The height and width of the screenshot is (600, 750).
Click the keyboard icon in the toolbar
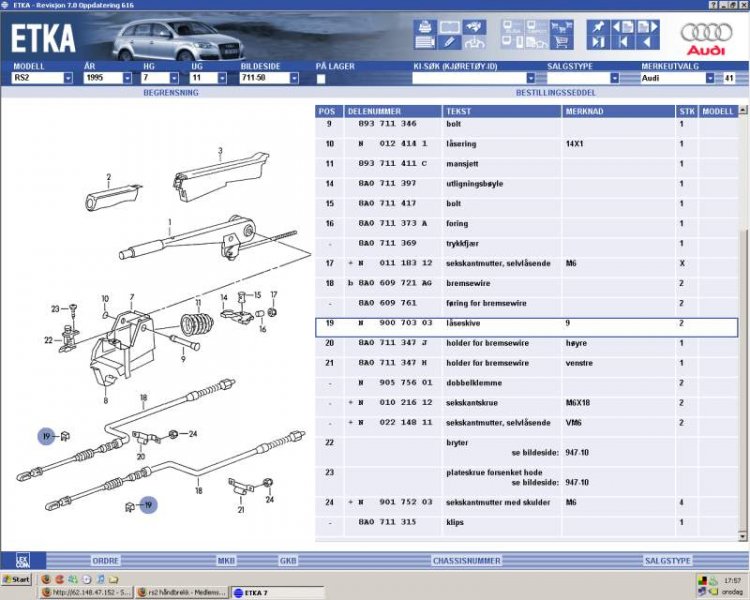coord(424,42)
